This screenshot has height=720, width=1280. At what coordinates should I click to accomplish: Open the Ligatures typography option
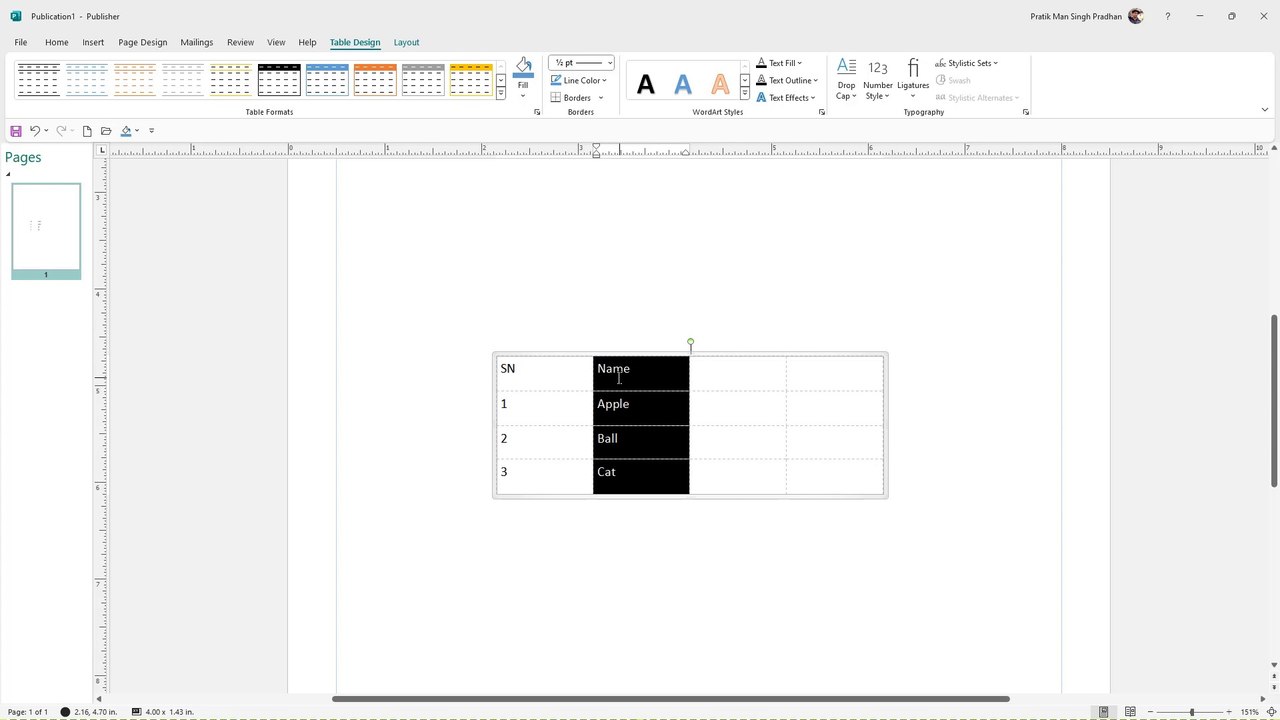point(913,79)
